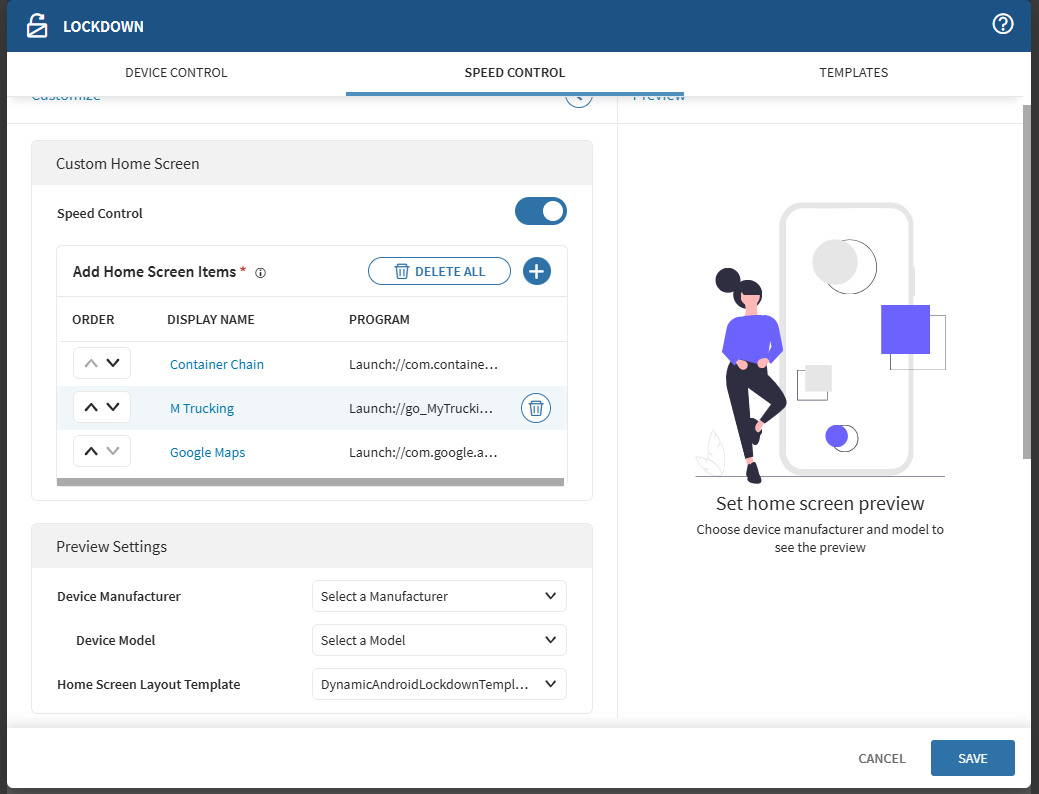Click info icon beside Add Home Screen Items

point(260,273)
